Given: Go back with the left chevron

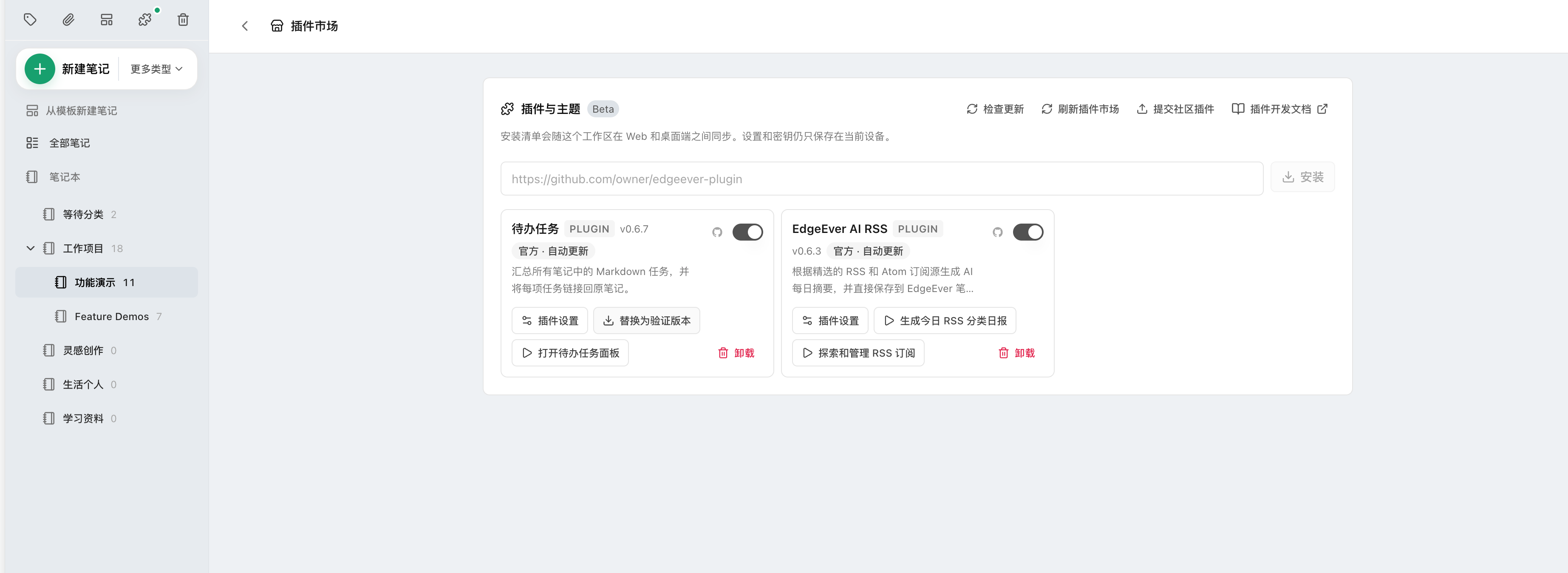Looking at the screenshot, I should pyautogui.click(x=245, y=26).
